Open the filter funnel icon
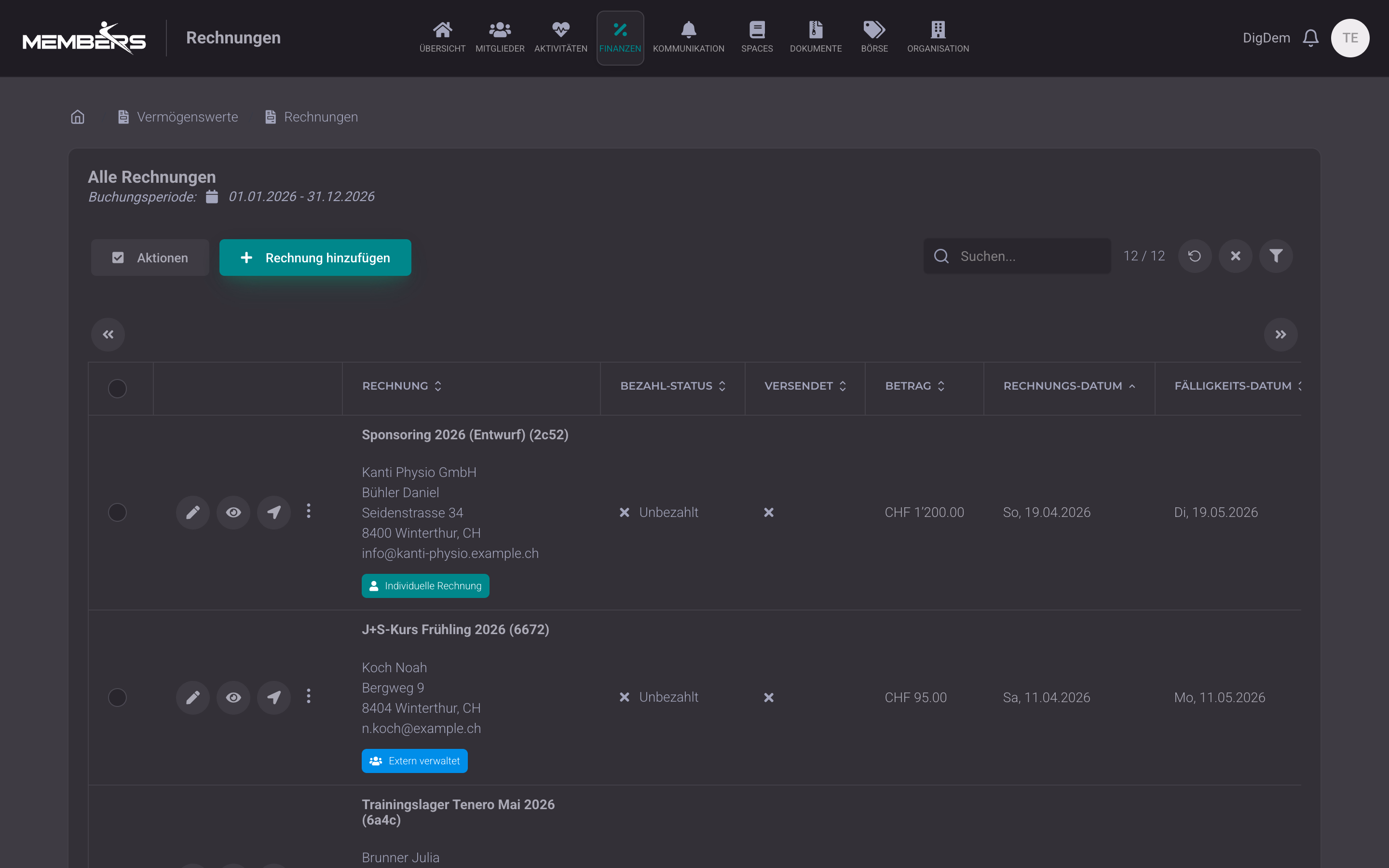Viewport: 1389px width, 868px height. coord(1275,256)
